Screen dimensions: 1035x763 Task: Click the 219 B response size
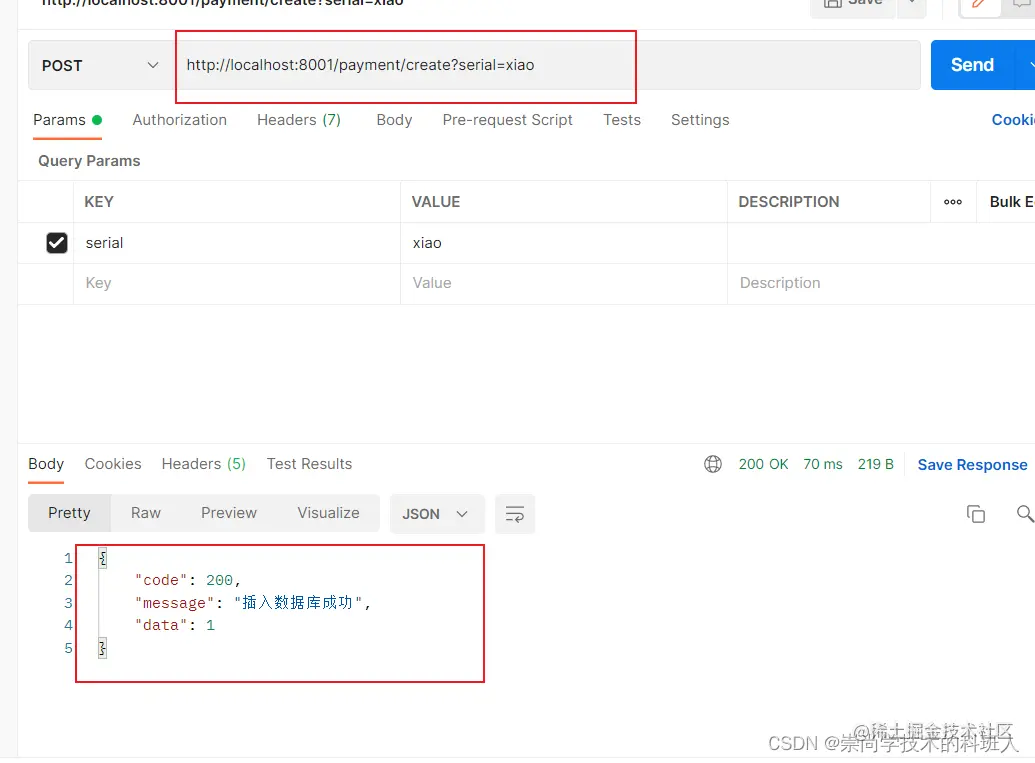click(875, 464)
